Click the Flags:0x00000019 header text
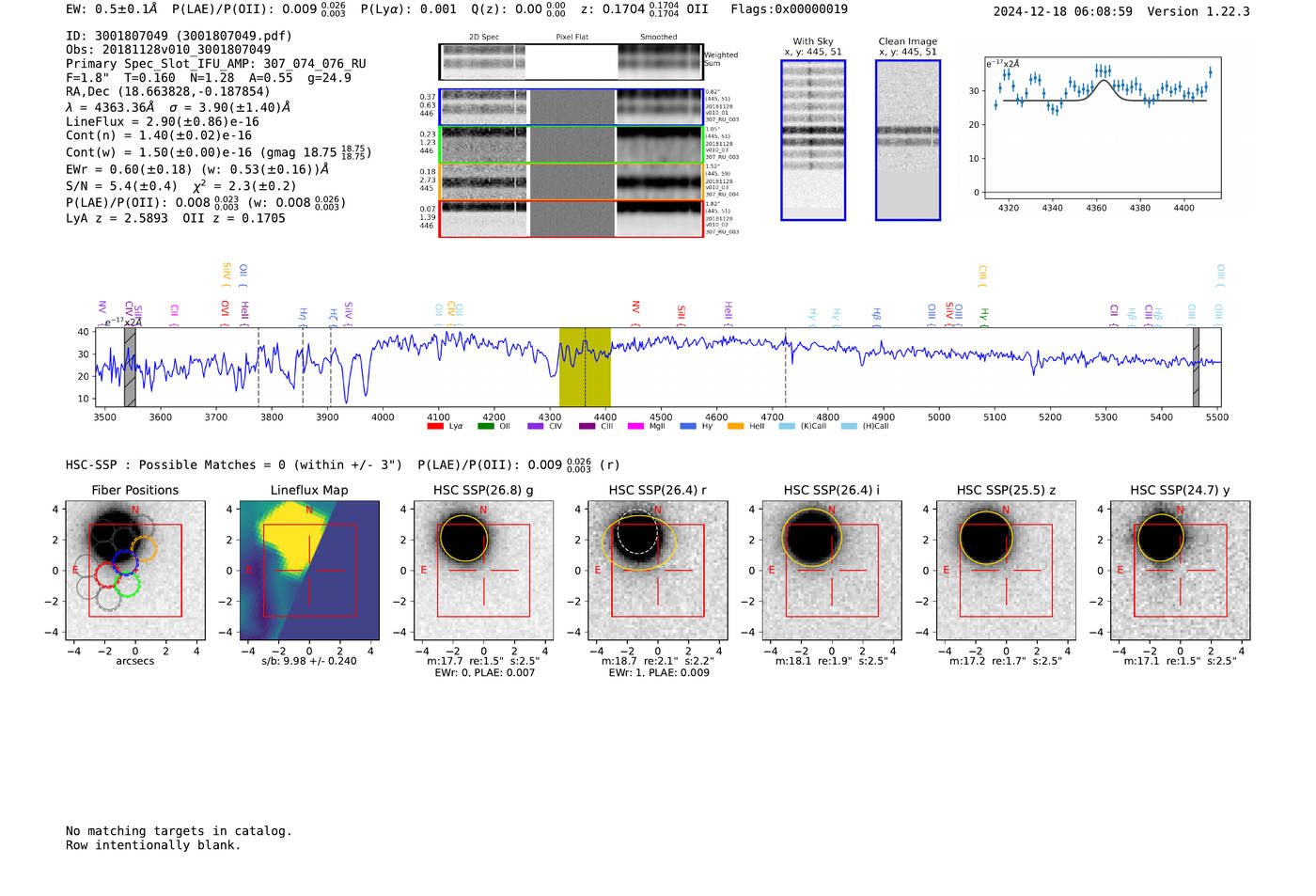Image resolution: width=1316 pixels, height=896 pixels. (789, 9)
